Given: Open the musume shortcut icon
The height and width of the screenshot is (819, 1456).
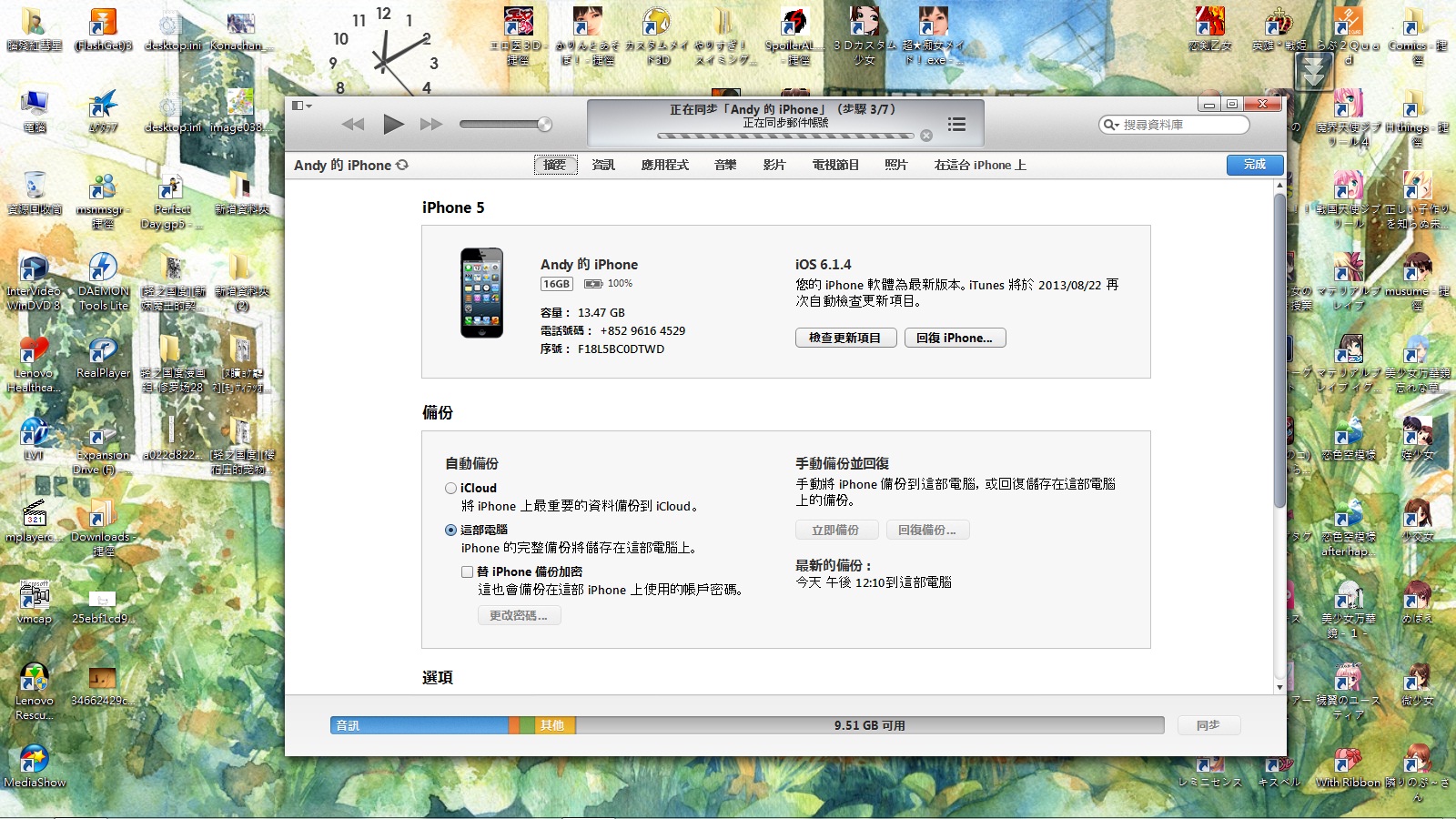Looking at the screenshot, I should coord(1417,282).
